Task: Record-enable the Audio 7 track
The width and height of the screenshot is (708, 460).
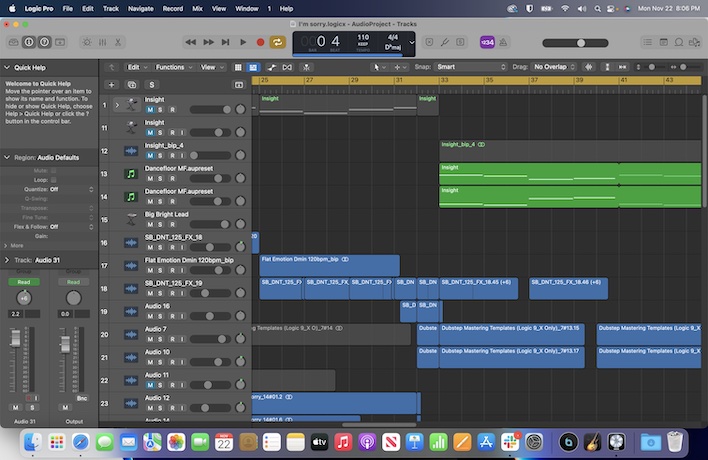Action: [172, 339]
